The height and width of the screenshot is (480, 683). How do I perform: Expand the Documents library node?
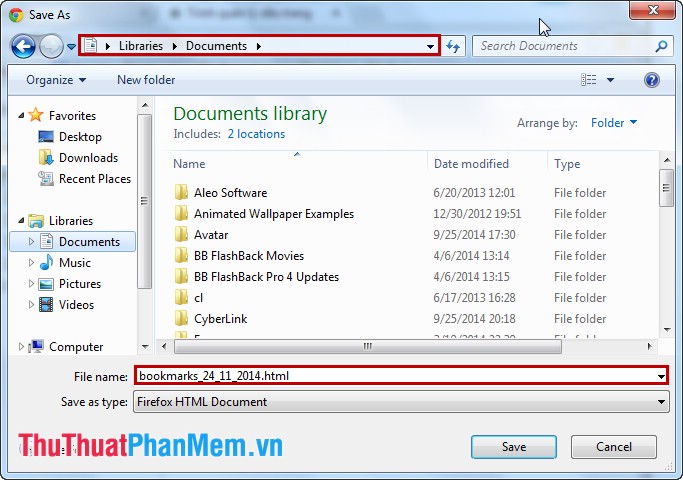click(31, 241)
